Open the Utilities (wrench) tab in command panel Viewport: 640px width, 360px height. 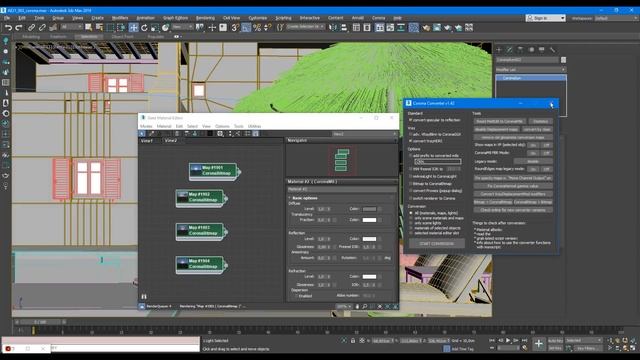[x=552, y=50]
